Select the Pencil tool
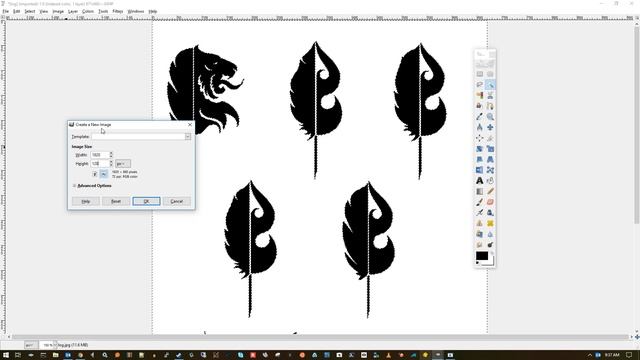The height and width of the screenshot is (360, 640). click(490, 191)
